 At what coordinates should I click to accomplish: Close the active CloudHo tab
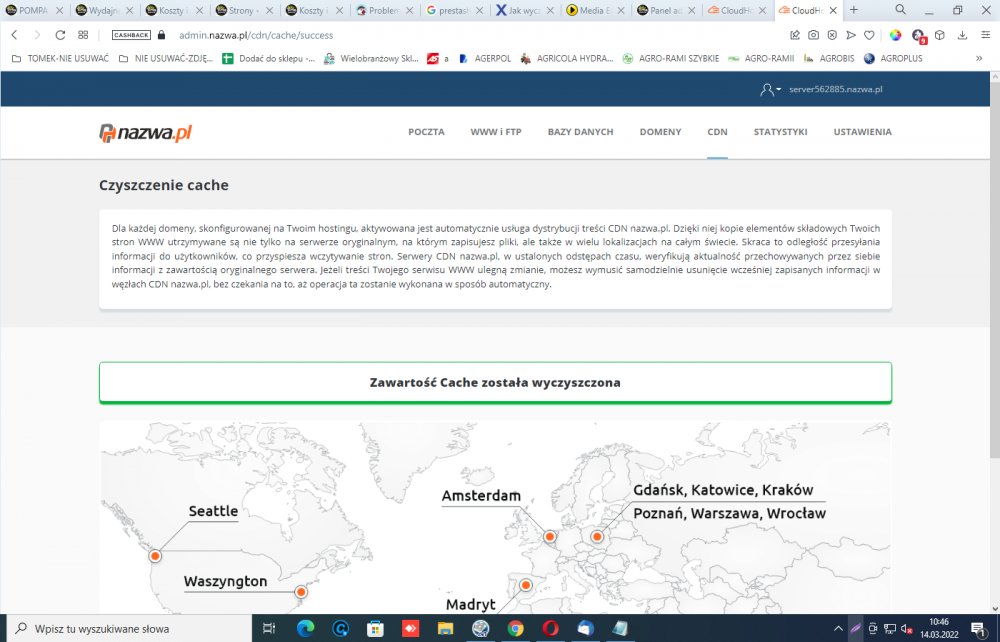(x=833, y=10)
